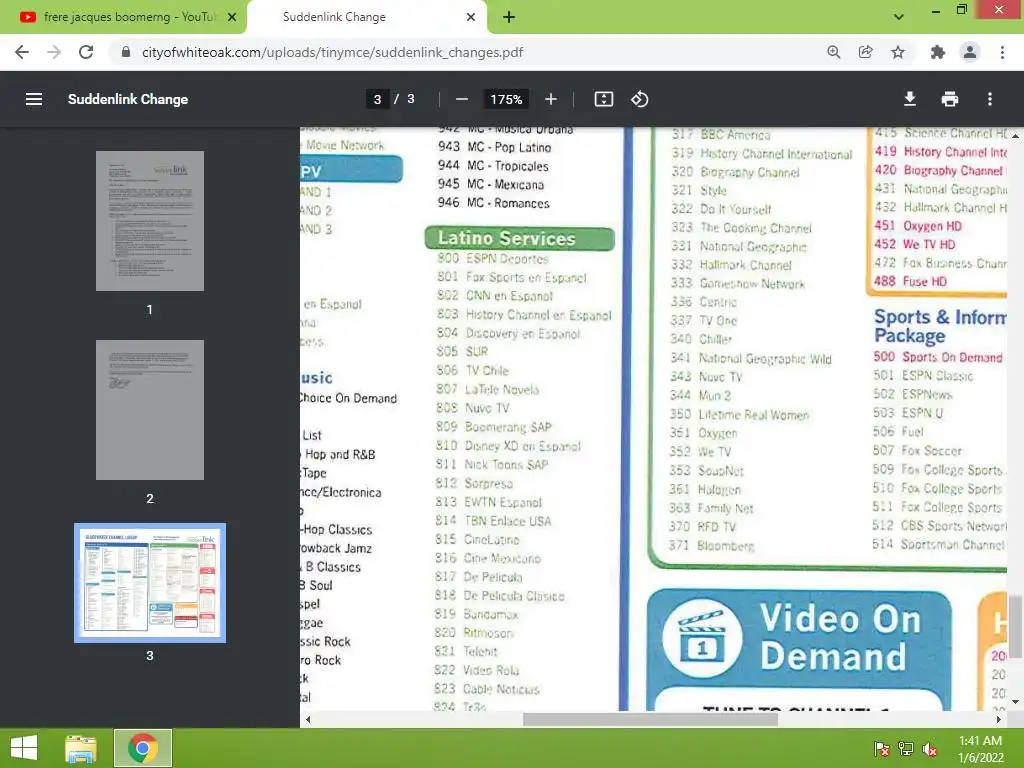
Task: Click '500 Sports On Demand' entry
Action: 938,357
